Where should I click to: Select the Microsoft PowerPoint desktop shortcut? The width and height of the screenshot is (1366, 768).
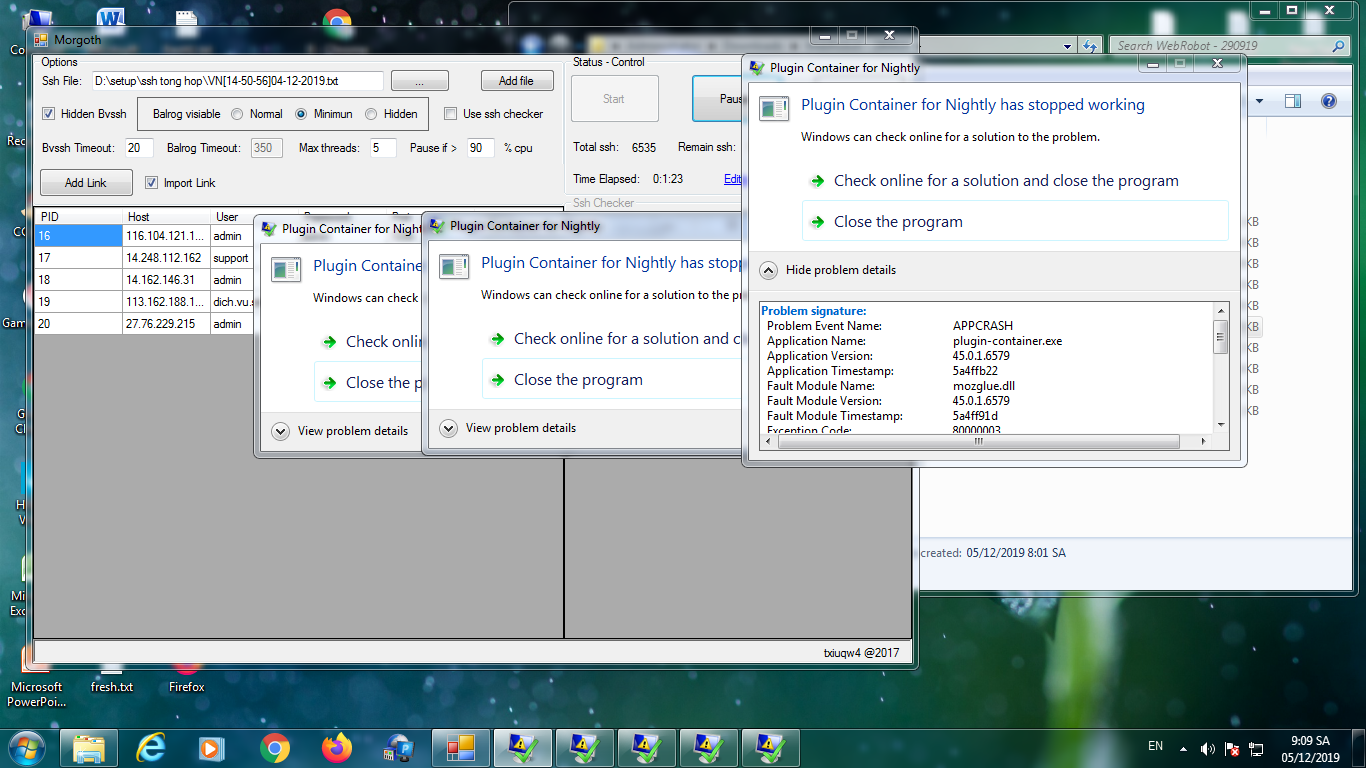coord(36,680)
